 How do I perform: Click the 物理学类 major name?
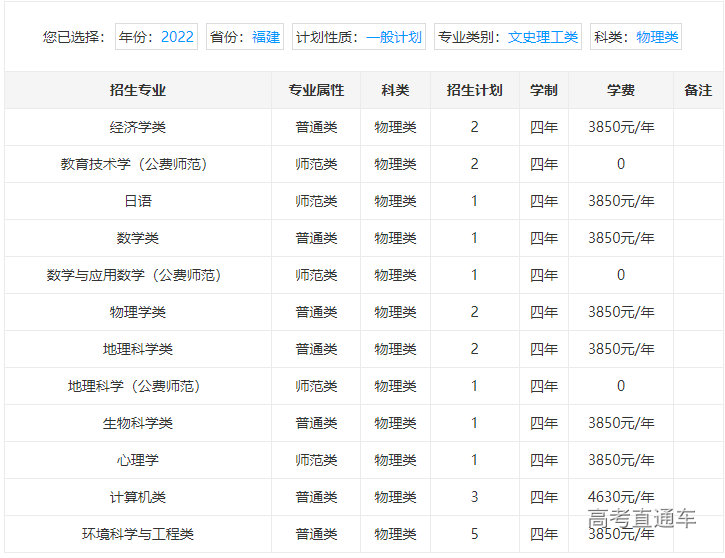pyautogui.click(x=138, y=312)
